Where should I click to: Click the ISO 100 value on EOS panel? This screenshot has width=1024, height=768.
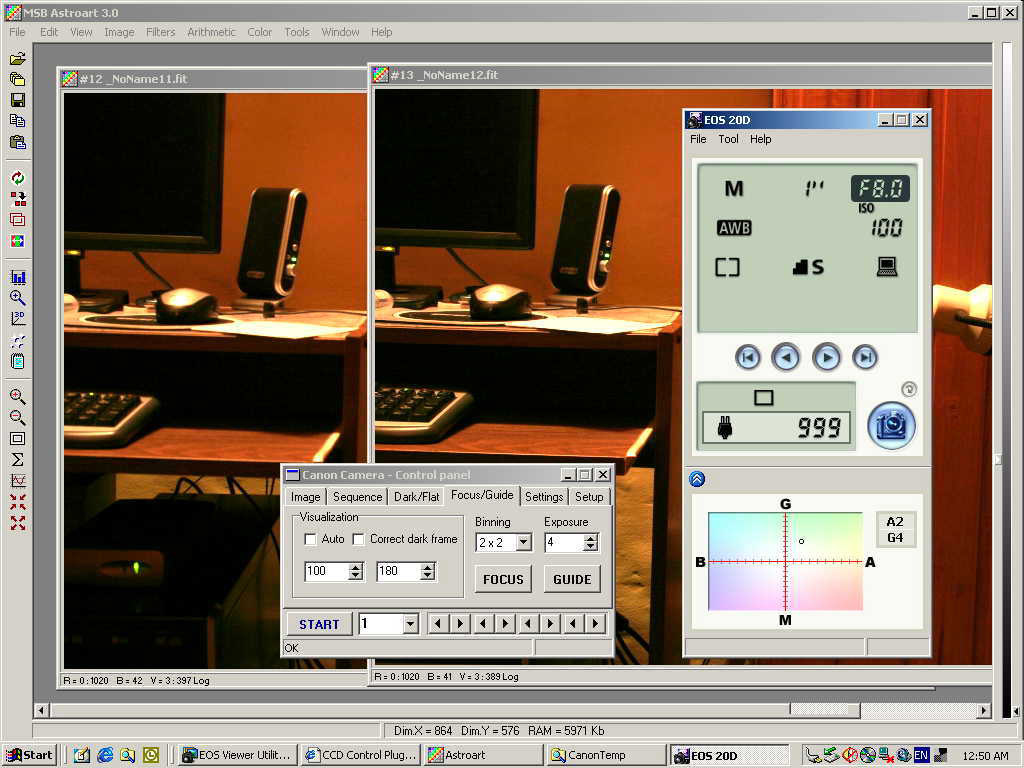[886, 227]
